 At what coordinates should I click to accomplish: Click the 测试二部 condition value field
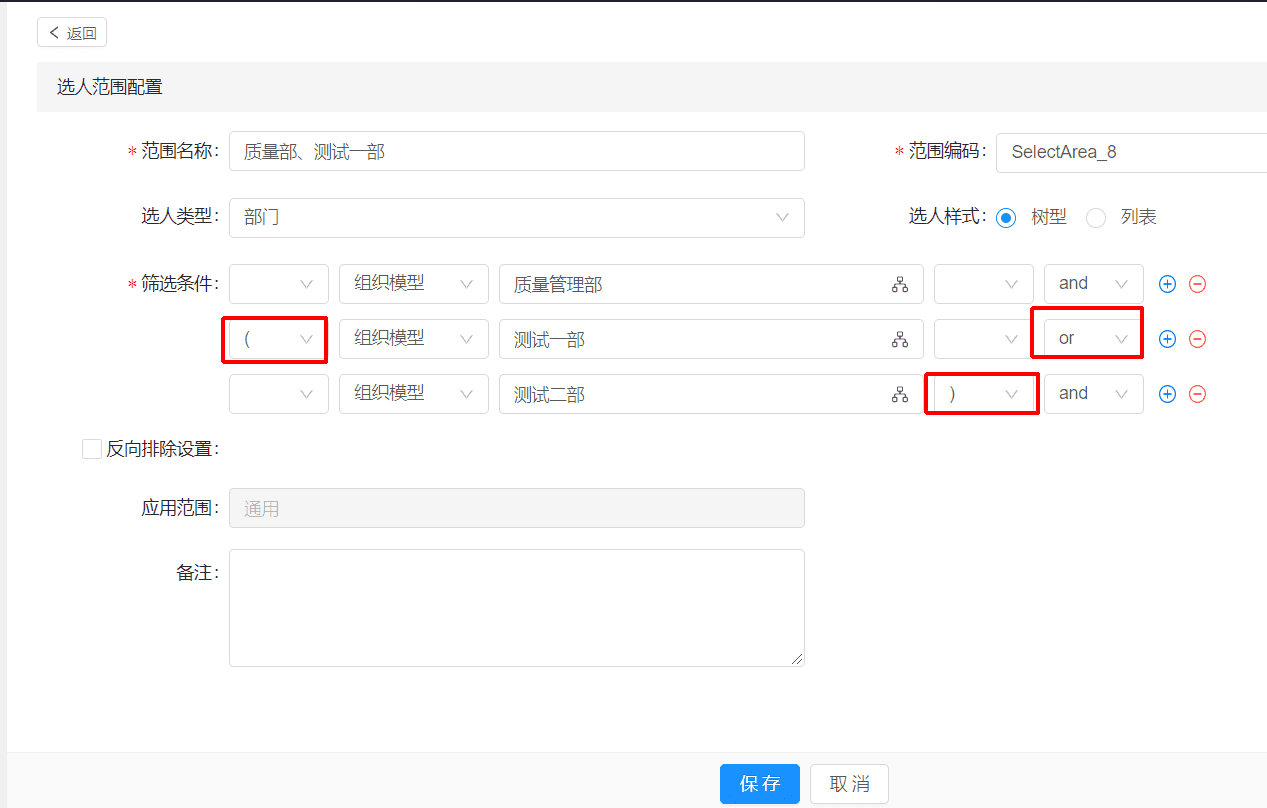tap(711, 394)
